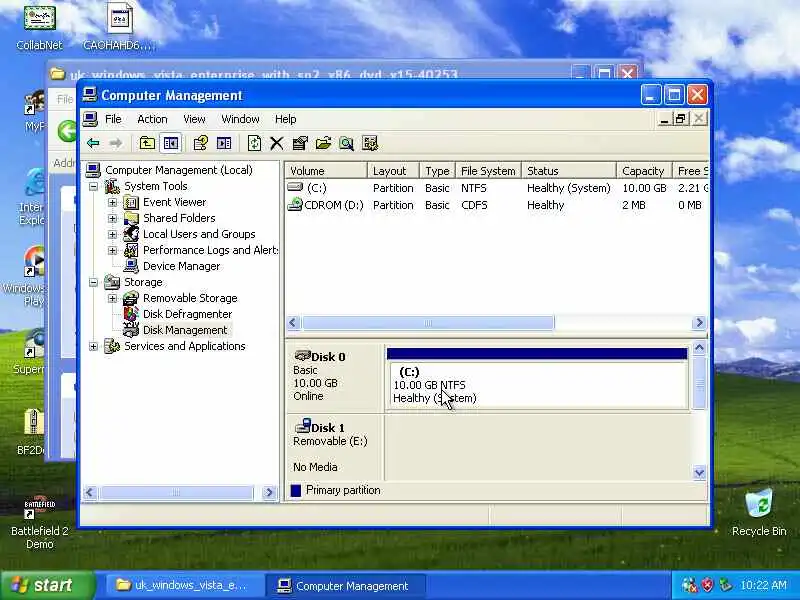The image size is (800, 600).
Task: Open the Window menu
Action: pyautogui.click(x=240, y=119)
